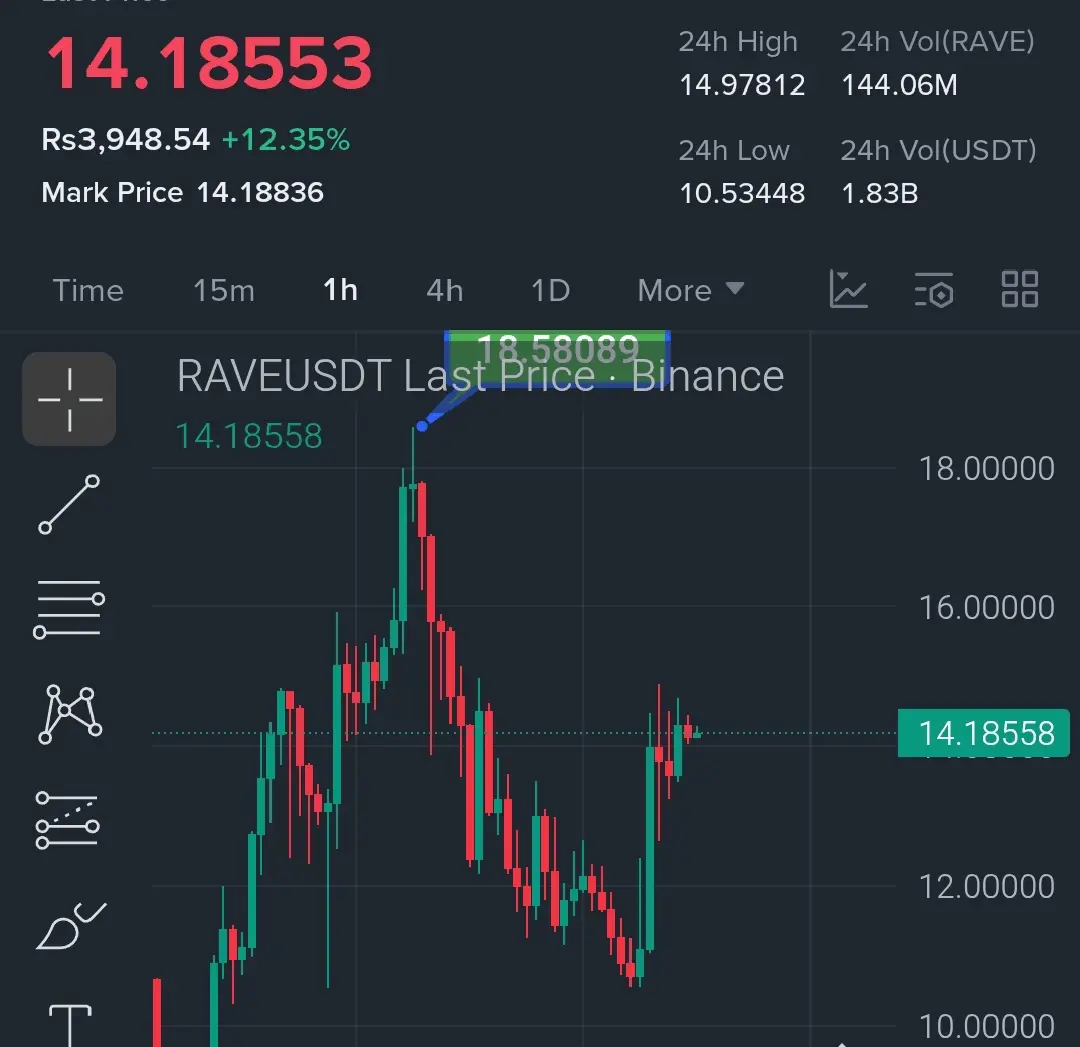Open chart settings icon
Image resolution: width=1080 pixels, height=1047 pixels.
tap(934, 289)
